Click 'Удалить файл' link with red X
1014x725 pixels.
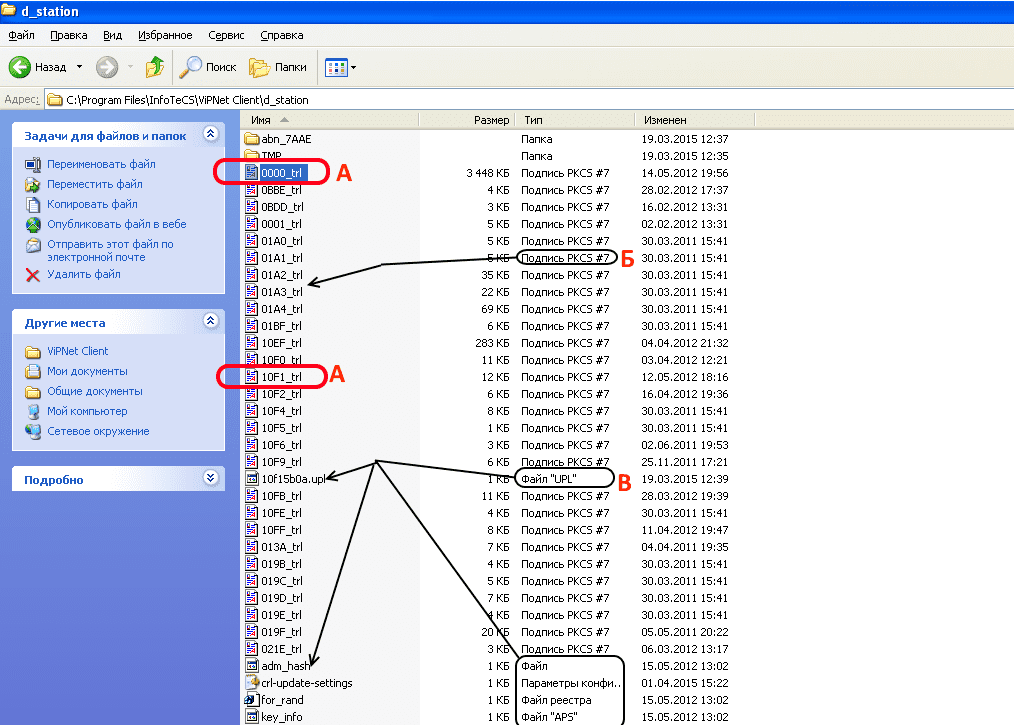(83, 274)
